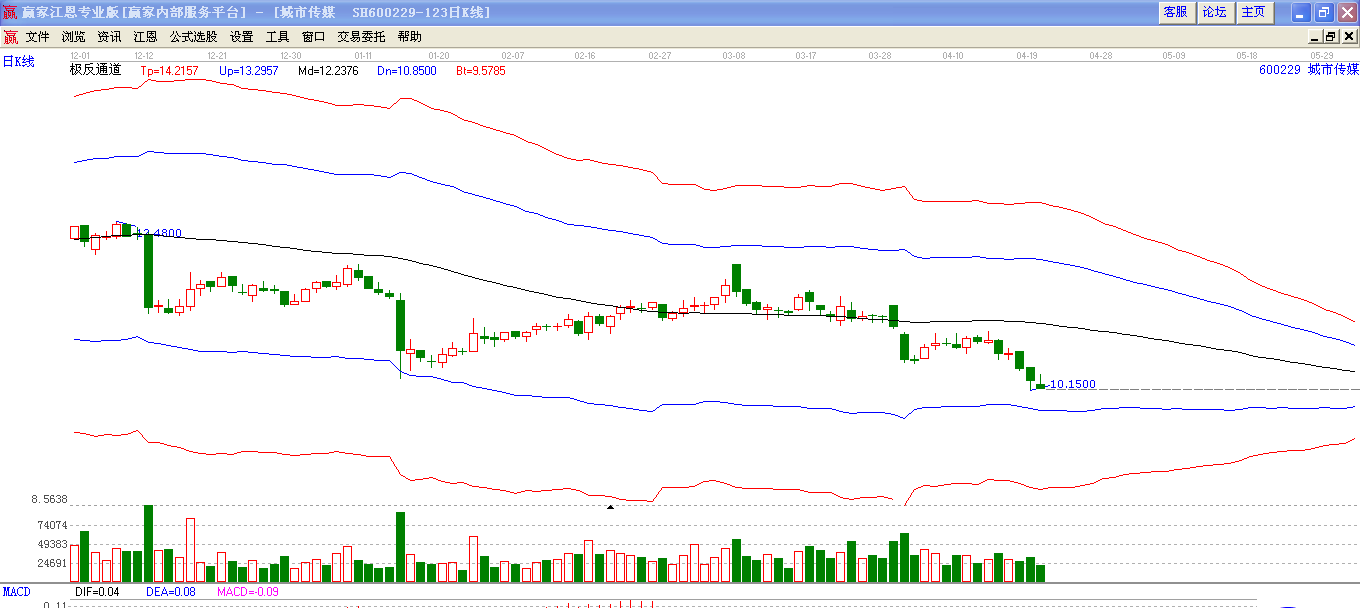The width and height of the screenshot is (1360, 608).
Task: Click the 日K线 period label
Action: pyautogui.click(x=18, y=62)
